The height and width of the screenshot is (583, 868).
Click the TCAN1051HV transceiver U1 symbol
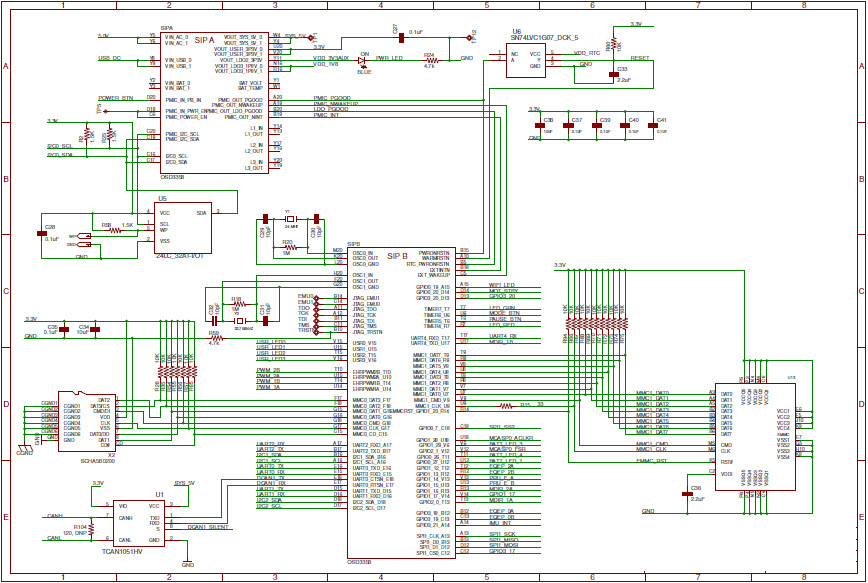(x=137, y=520)
